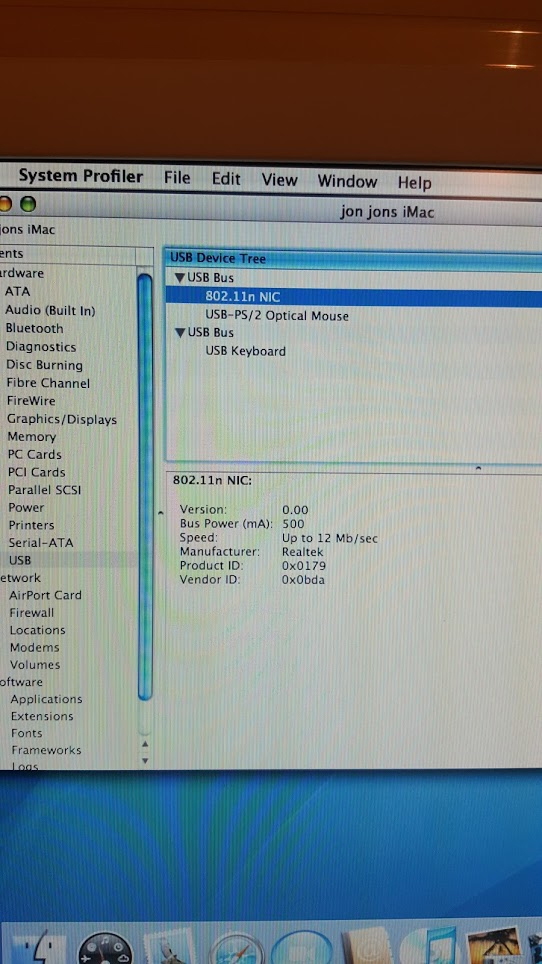The width and height of the screenshot is (542, 964).
Task: Select USB in the sidebar
Action: (20, 561)
